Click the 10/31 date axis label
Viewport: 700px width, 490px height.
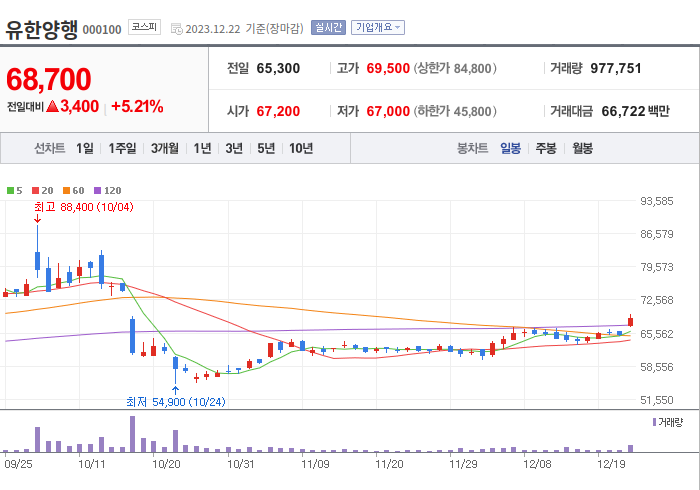click(x=241, y=464)
